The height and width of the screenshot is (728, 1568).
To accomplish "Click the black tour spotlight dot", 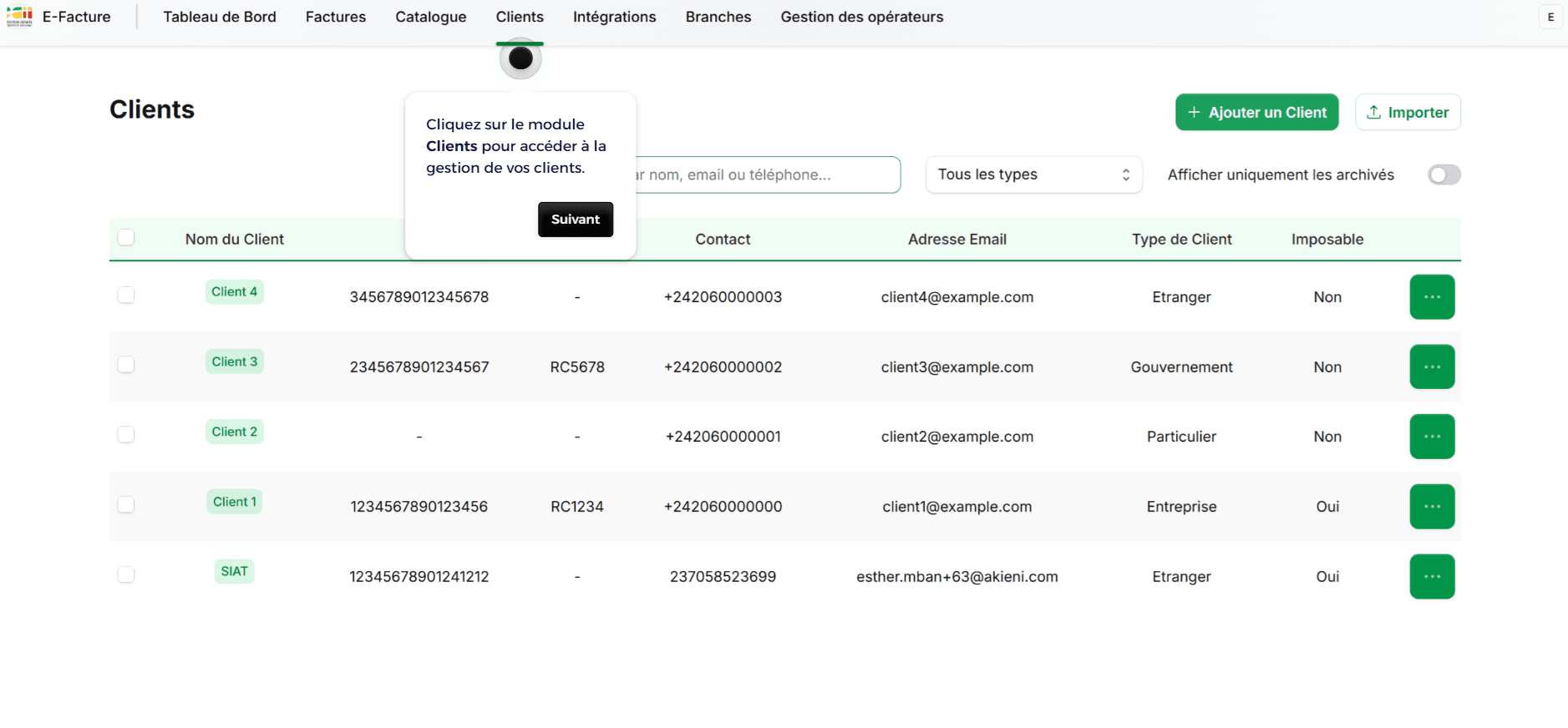I will pyautogui.click(x=520, y=58).
